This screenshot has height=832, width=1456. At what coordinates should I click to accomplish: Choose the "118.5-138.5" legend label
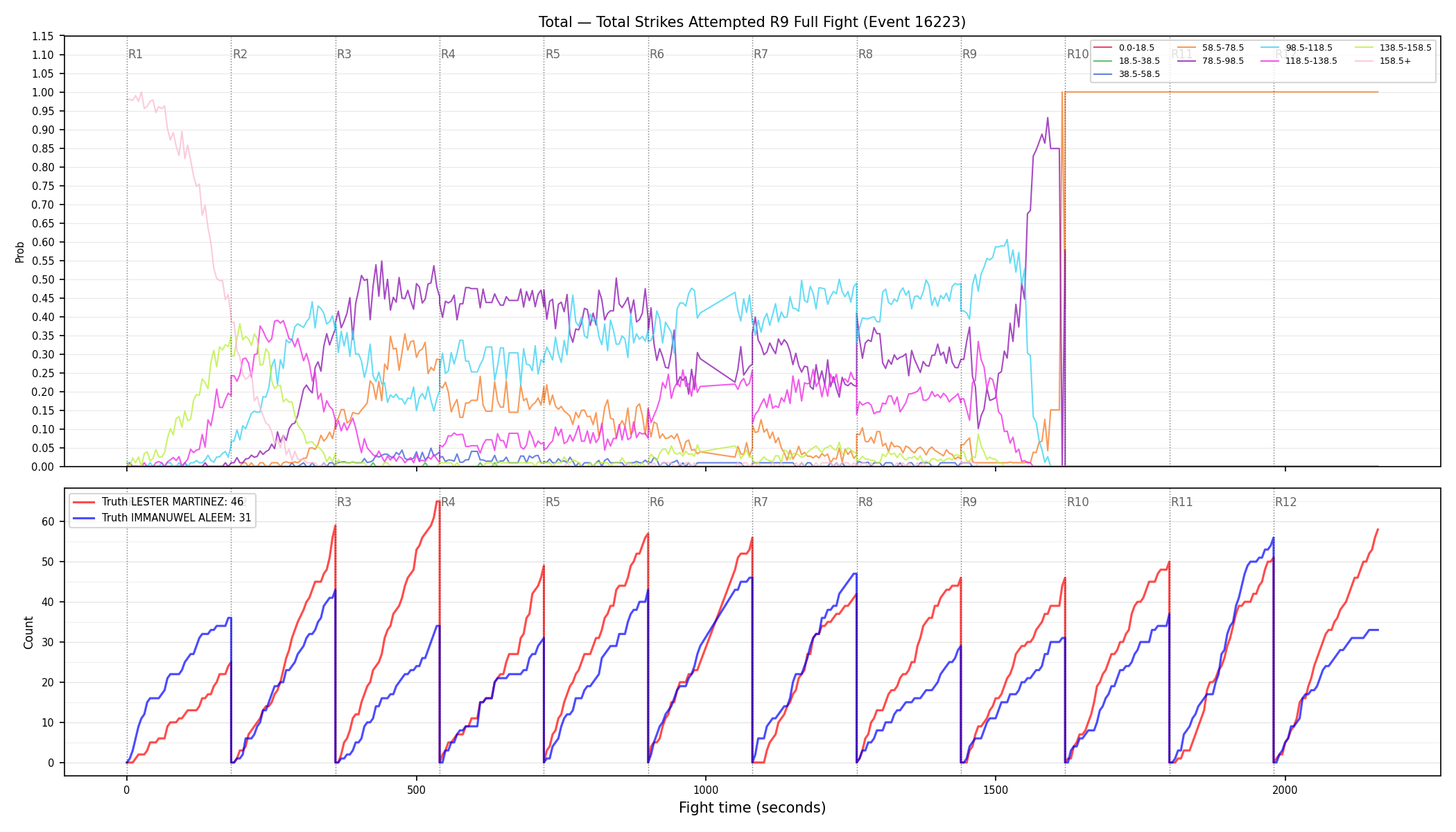click(x=1311, y=61)
